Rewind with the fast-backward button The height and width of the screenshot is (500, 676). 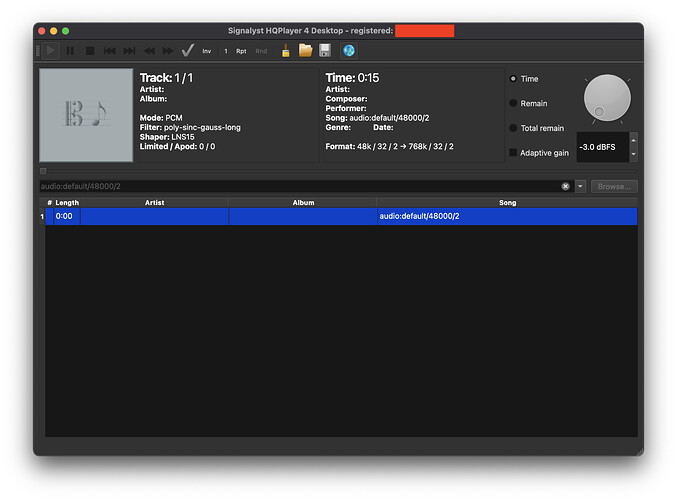click(x=149, y=51)
